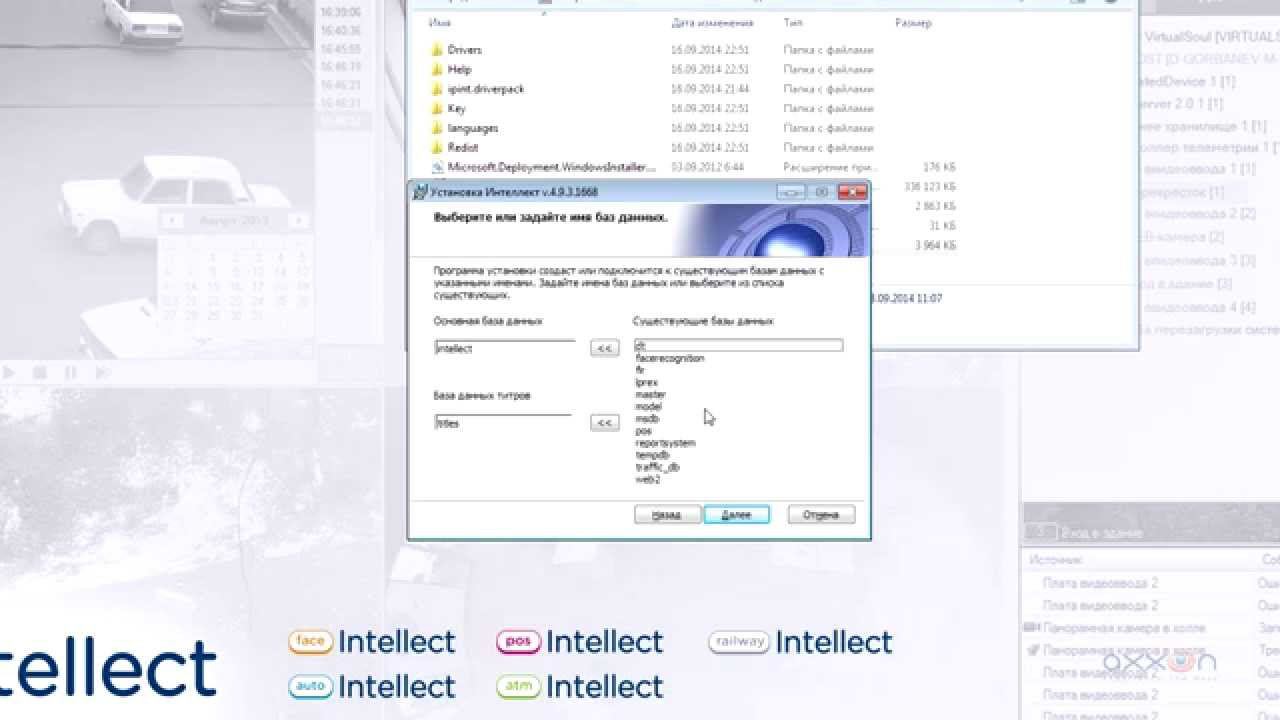The height and width of the screenshot is (720, 1280).
Task: Select reportsystem in existing databases list
Action: 665,443
